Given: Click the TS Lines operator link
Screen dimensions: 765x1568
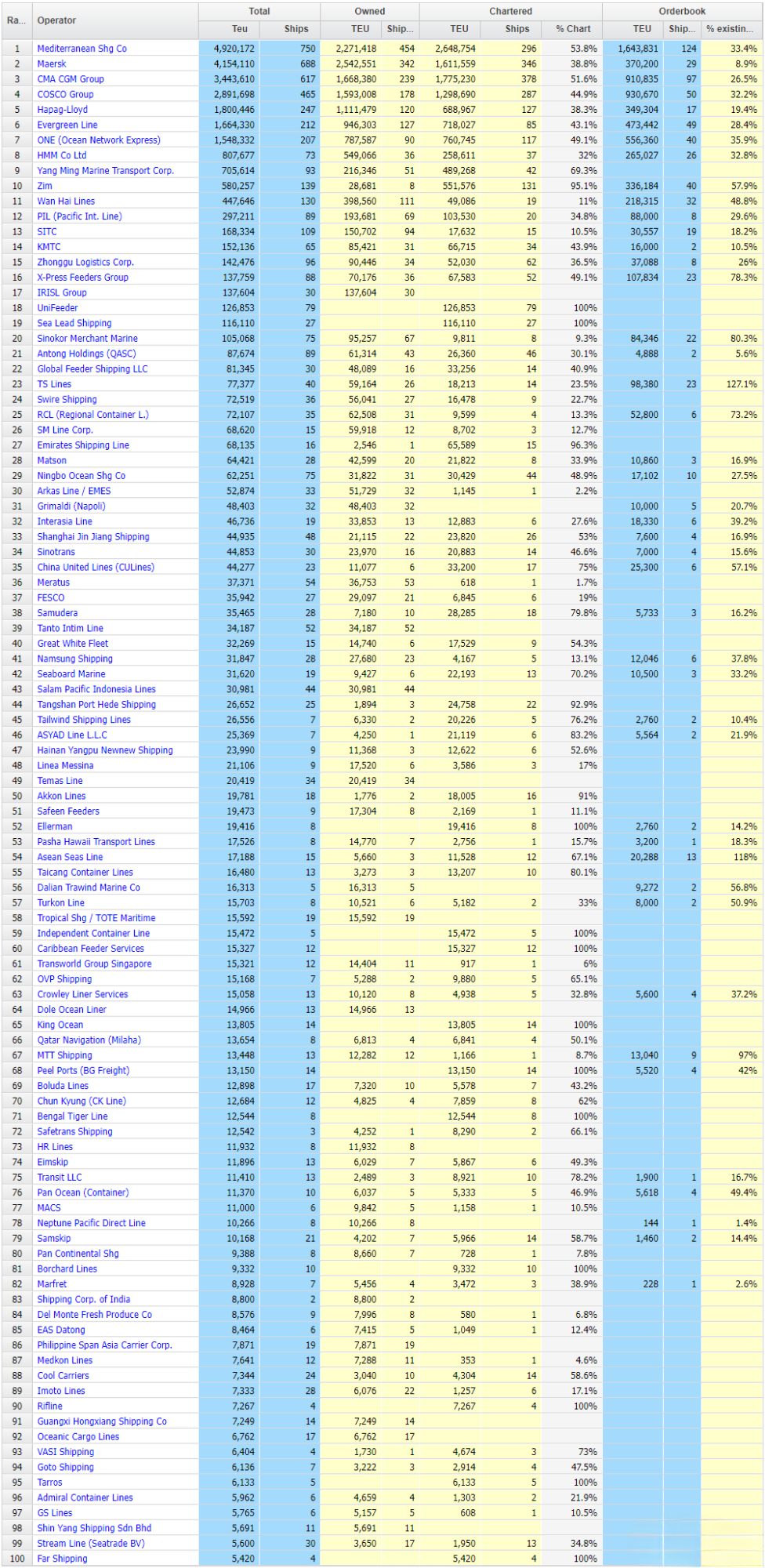Looking at the screenshot, I should pos(54,385).
